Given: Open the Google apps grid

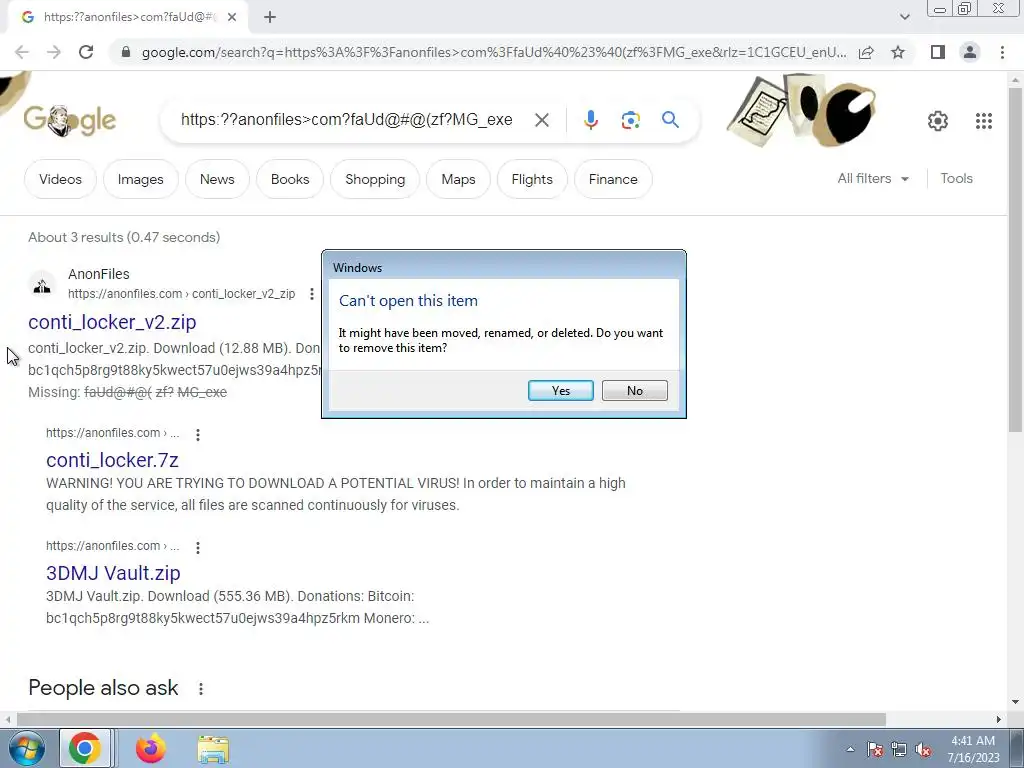Looking at the screenshot, I should tap(984, 121).
